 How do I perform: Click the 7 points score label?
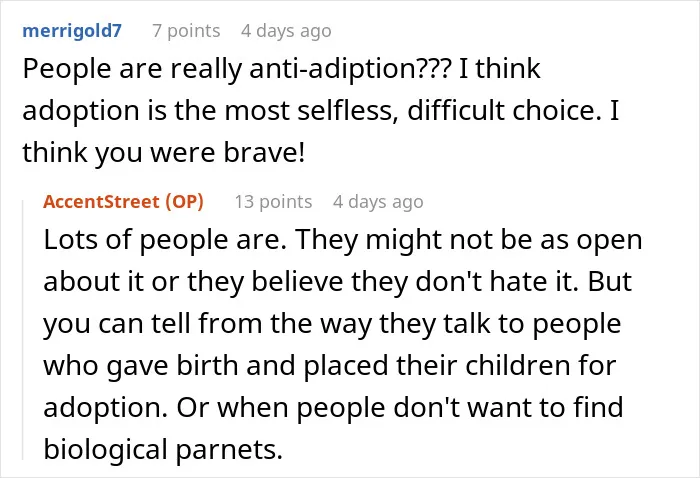coord(186,31)
